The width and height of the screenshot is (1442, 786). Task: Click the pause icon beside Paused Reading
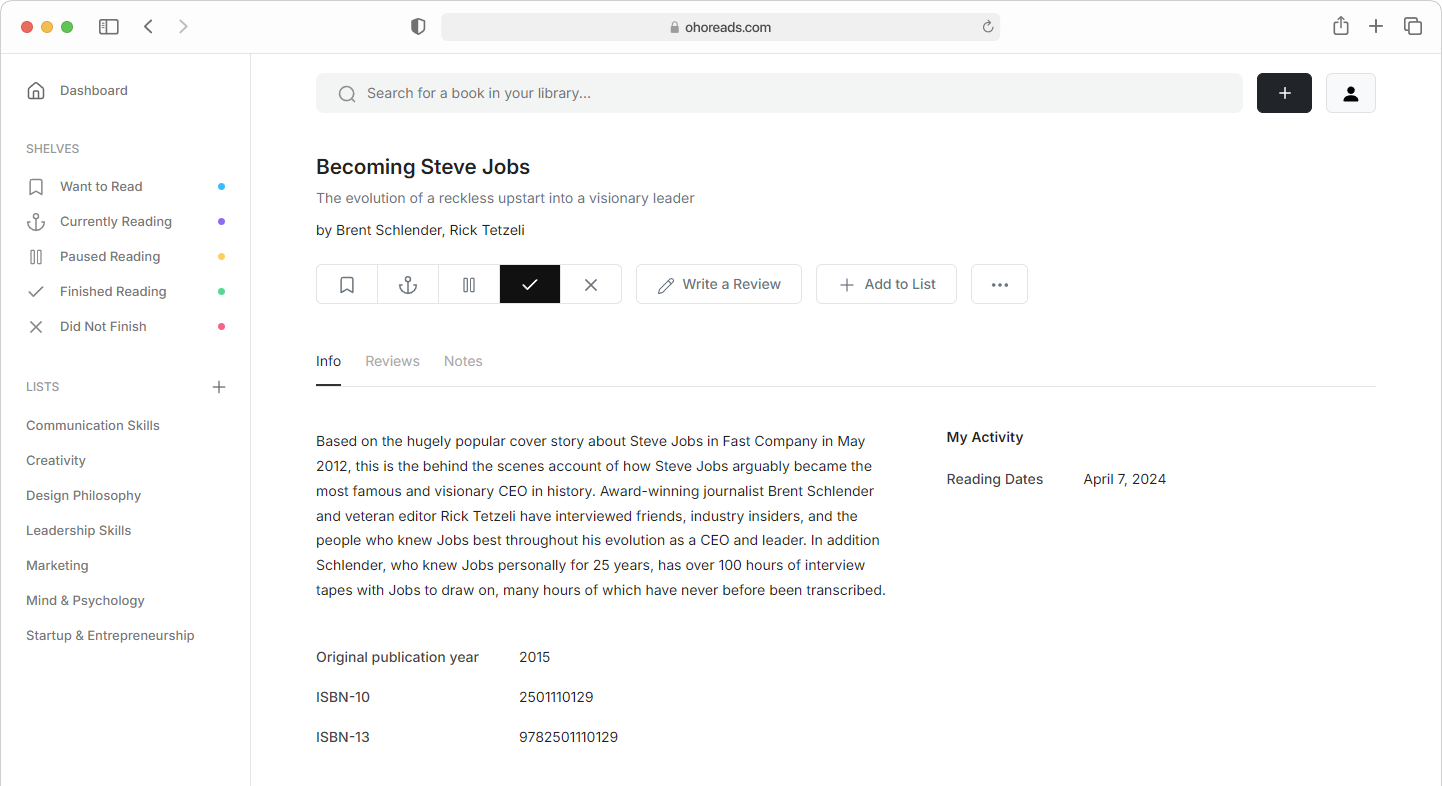coord(36,257)
